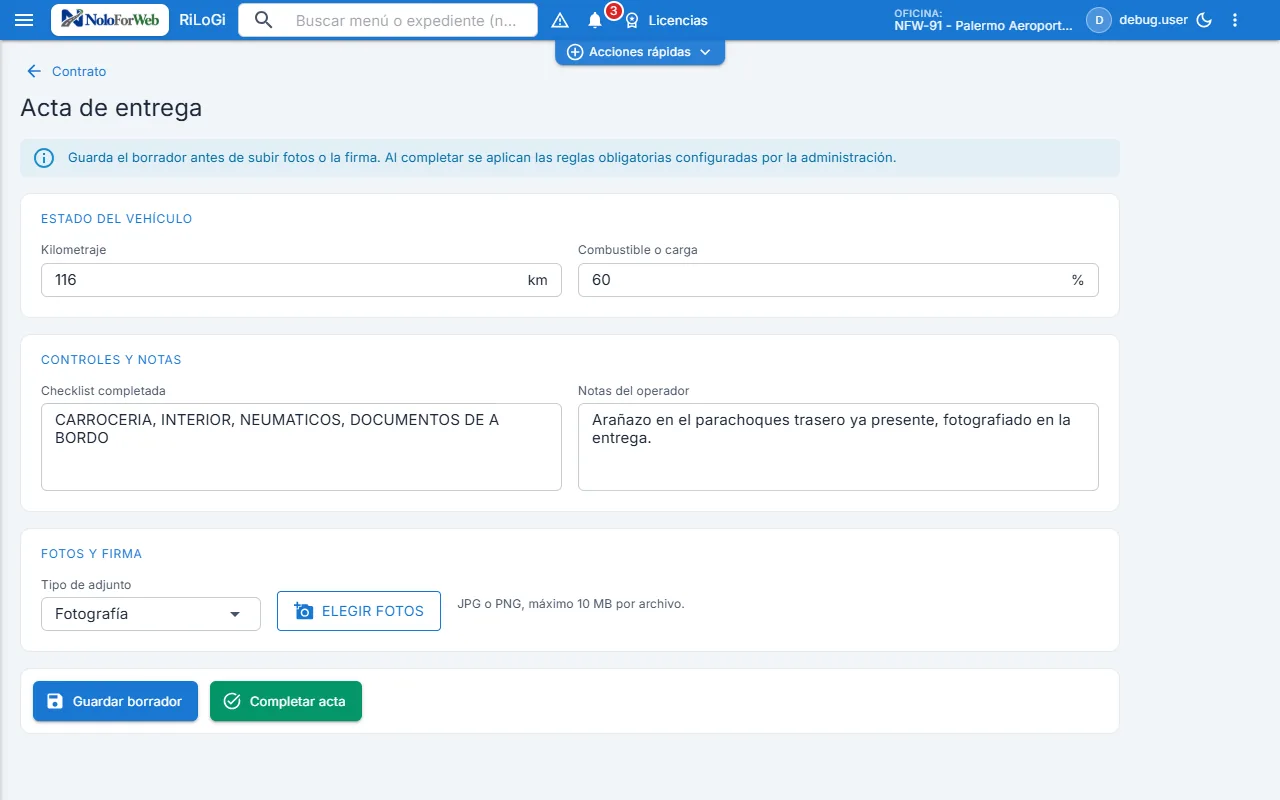Click the NoloForWeb logo
Screen dimensions: 1280x800
[110, 20]
